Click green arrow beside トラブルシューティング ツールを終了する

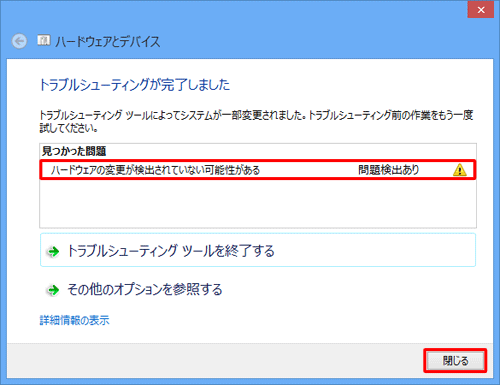pyautogui.click(x=53, y=251)
